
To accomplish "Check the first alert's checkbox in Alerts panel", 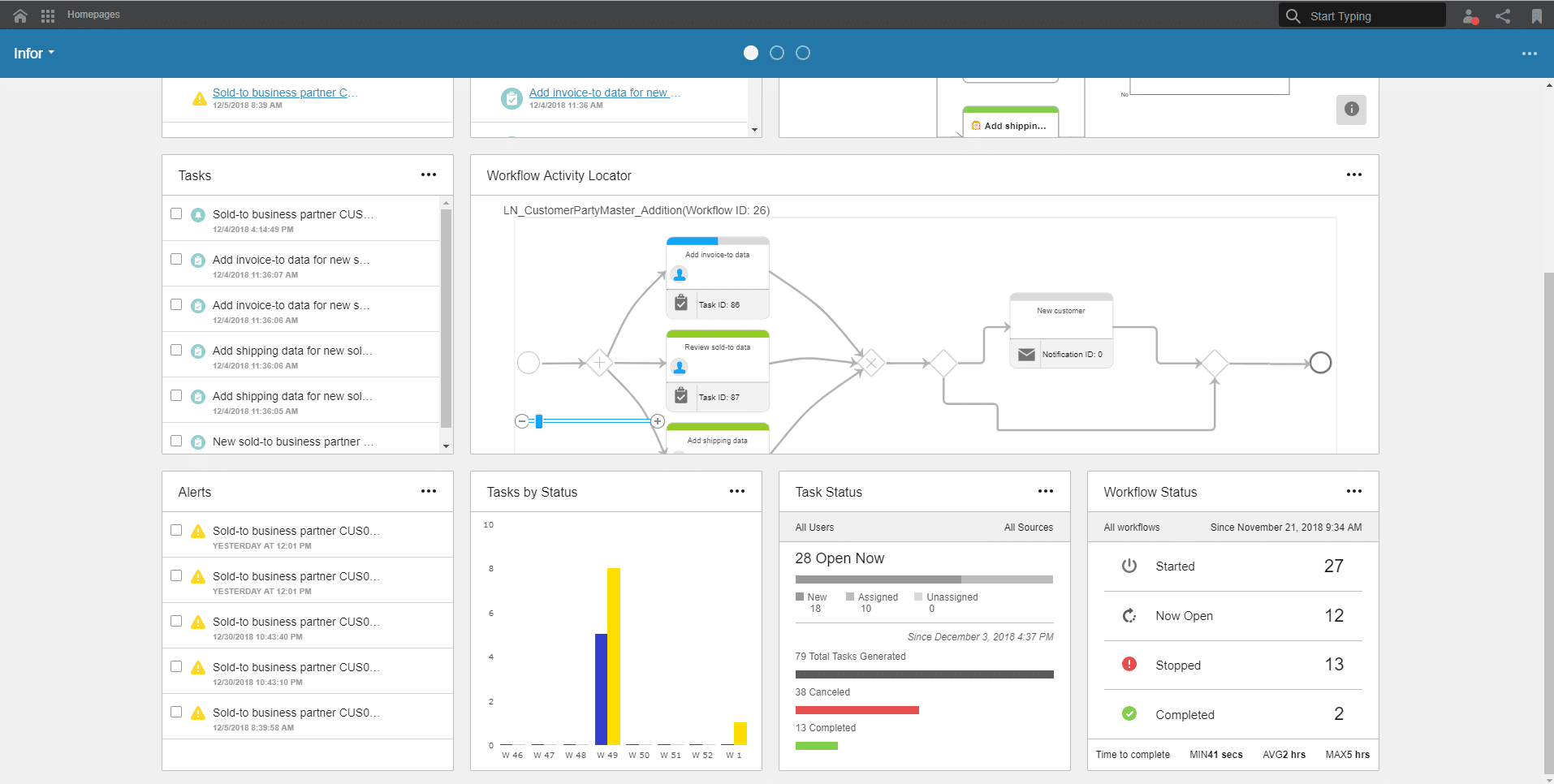I will 176,530.
